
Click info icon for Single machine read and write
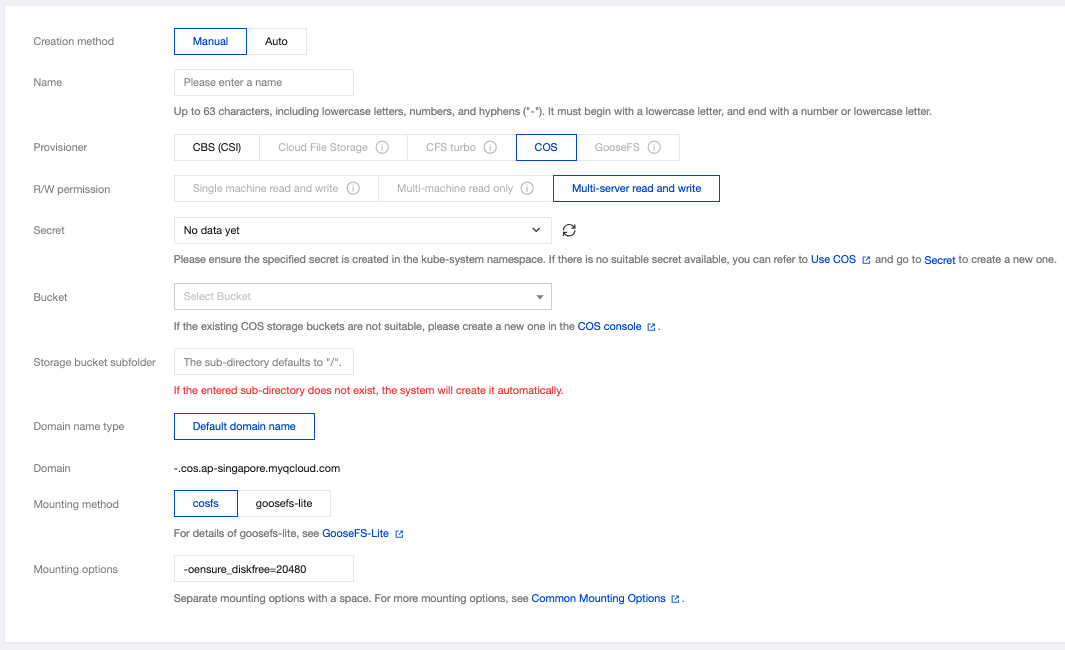[353, 188]
